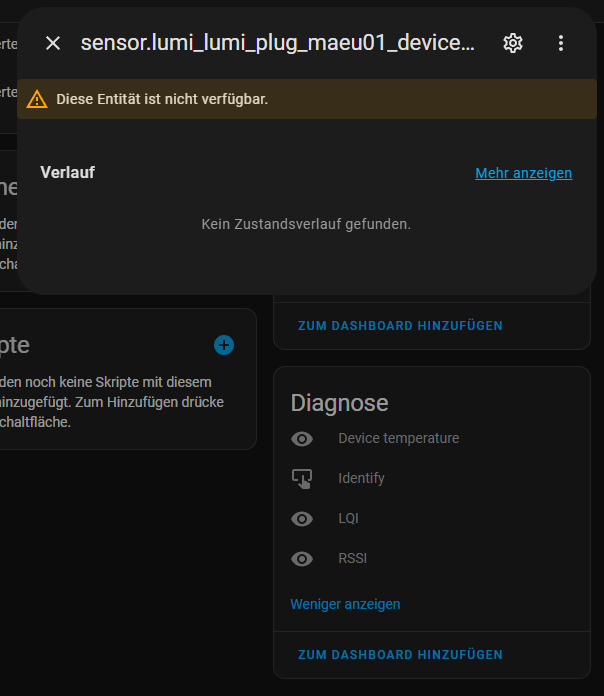
Task: Open the three-dot overflow menu
Action: [x=561, y=43]
